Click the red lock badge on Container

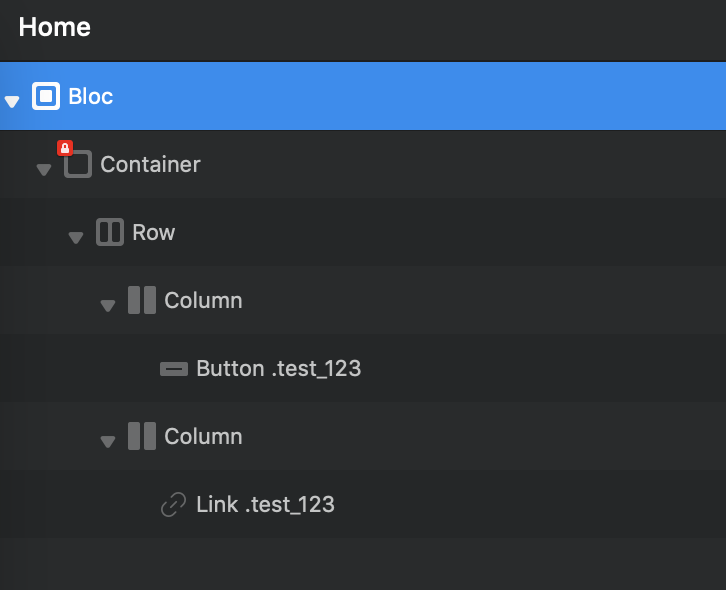pos(65,148)
